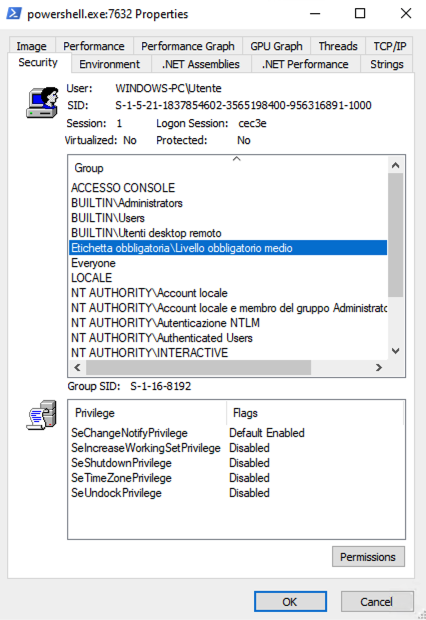The height and width of the screenshot is (620, 426).
Task: Click the horizontal scroll left arrow
Action: (78, 367)
